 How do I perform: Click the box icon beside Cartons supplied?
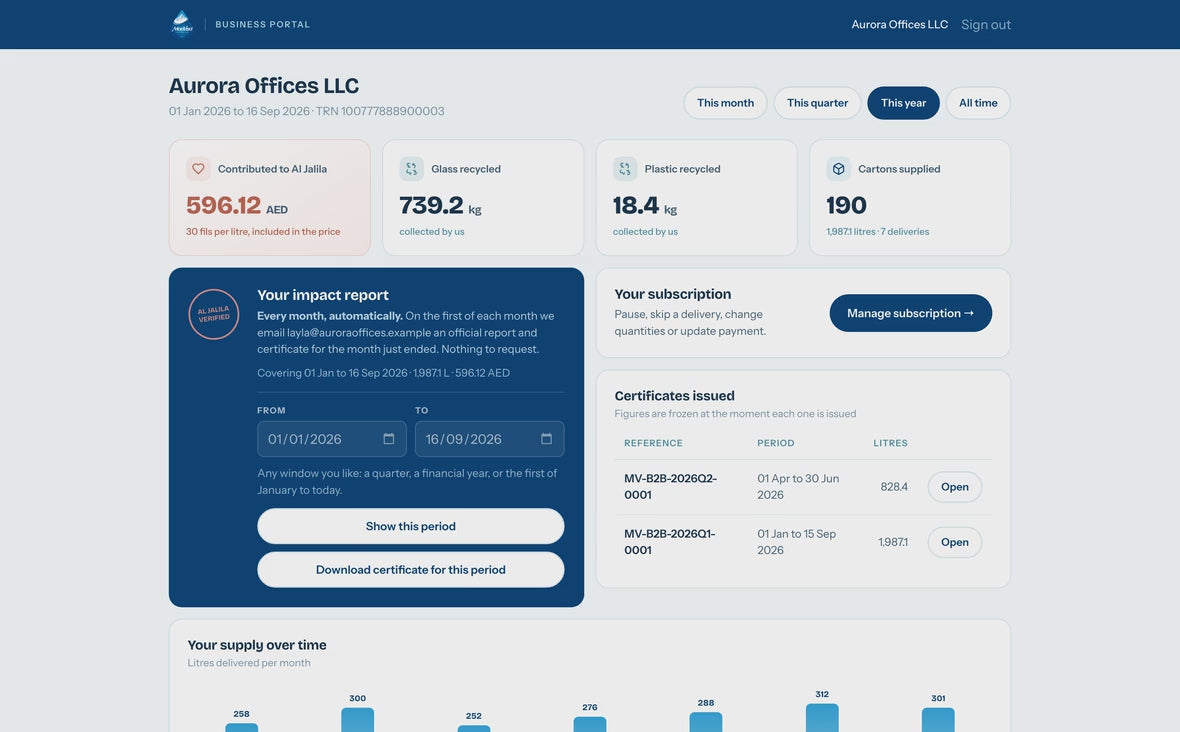(838, 169)
